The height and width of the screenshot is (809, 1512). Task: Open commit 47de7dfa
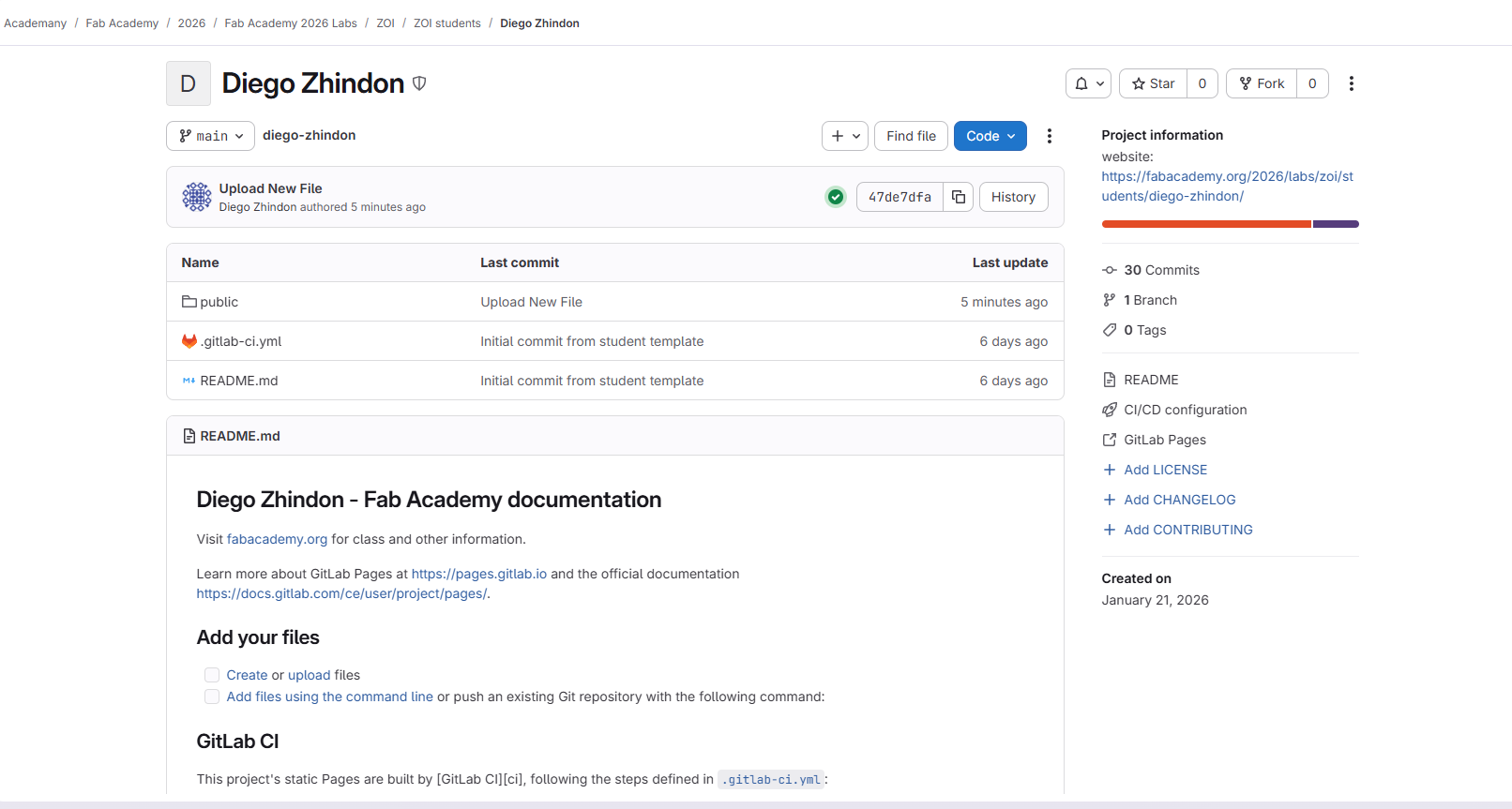coord(900,197)
